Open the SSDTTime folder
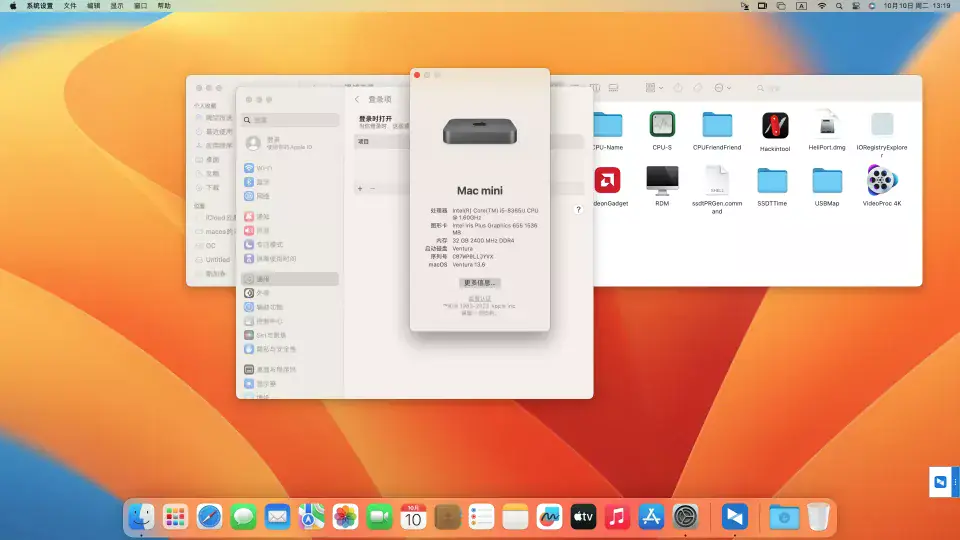This screenshot has height=540, width=960. tap(772, 181)
